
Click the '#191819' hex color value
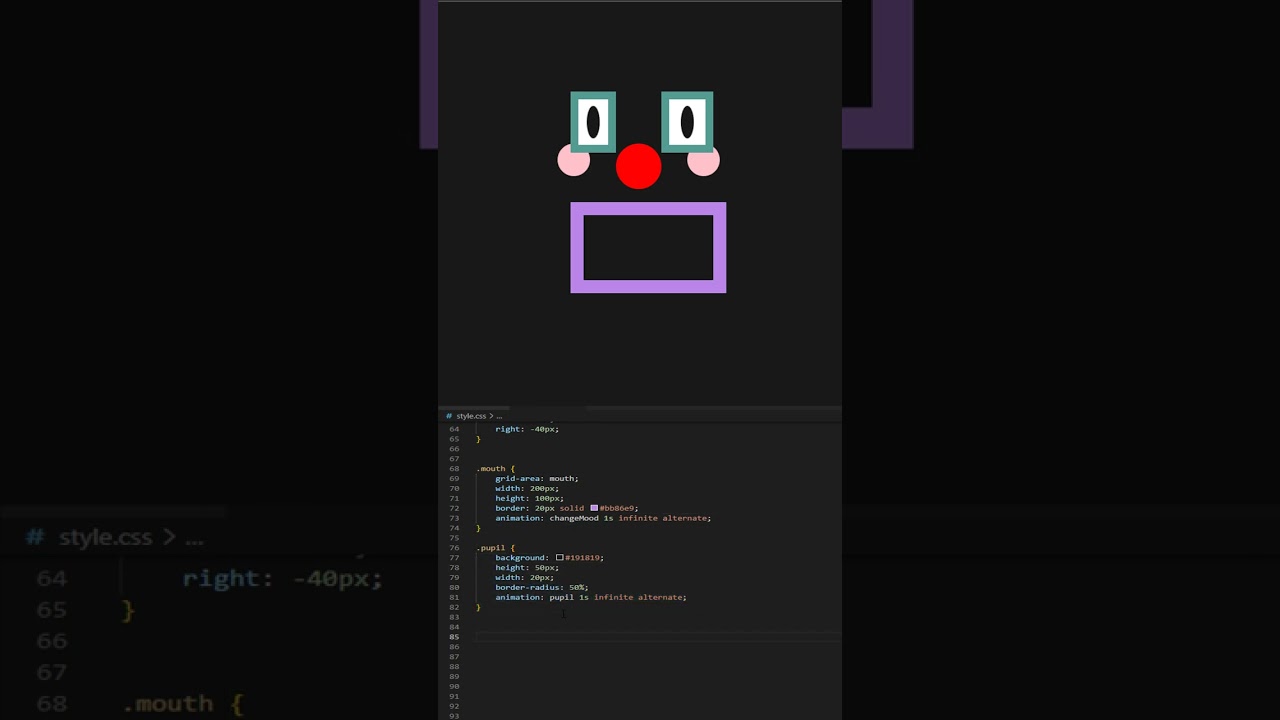584,557
